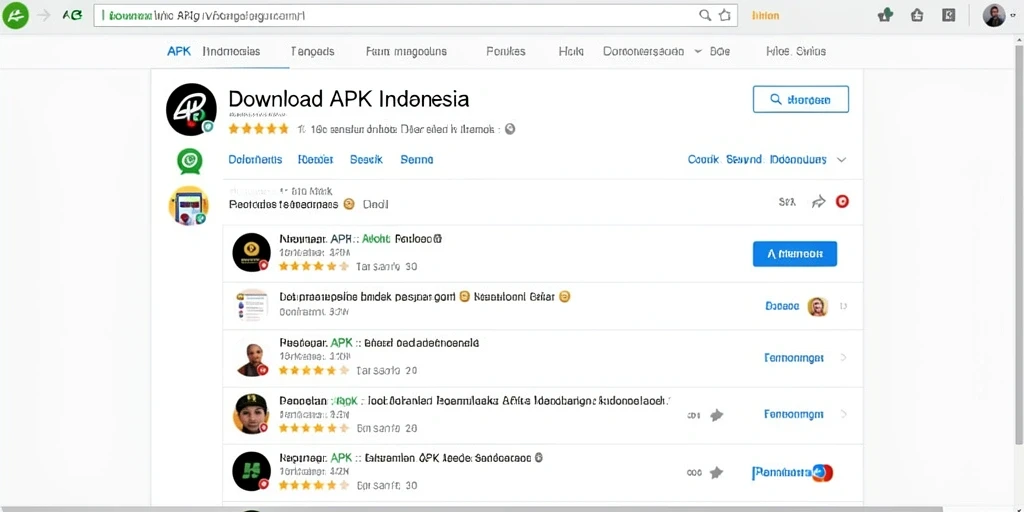Screen dimensions: 1024x512
Task: Click the five-star rating under page title
Action: (259, 129)
